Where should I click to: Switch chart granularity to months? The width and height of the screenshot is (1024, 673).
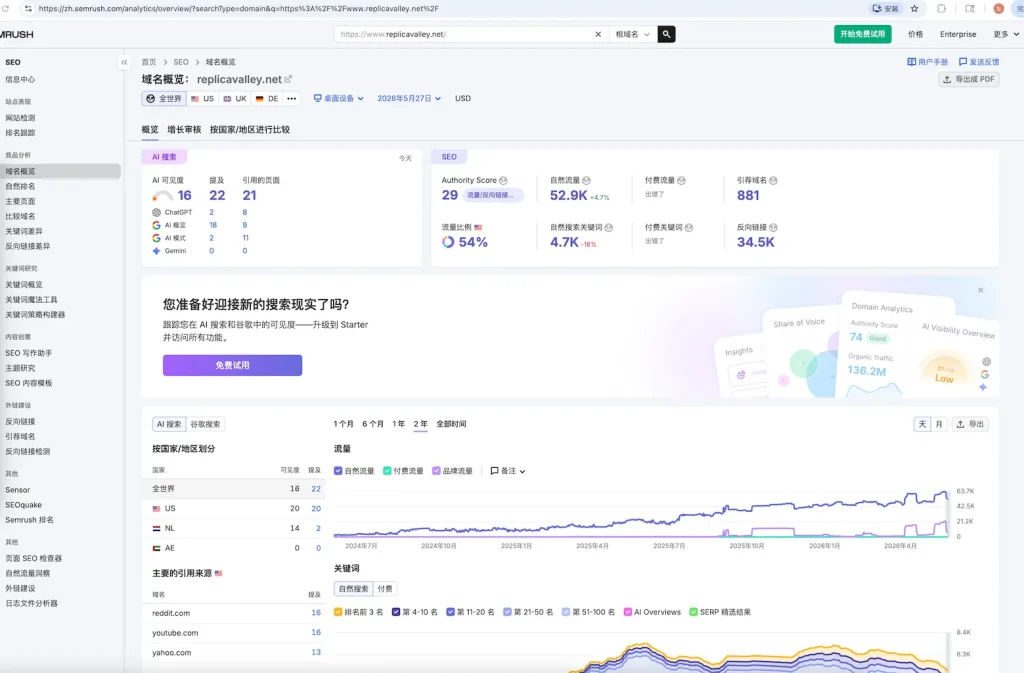[x=939, y=424]
